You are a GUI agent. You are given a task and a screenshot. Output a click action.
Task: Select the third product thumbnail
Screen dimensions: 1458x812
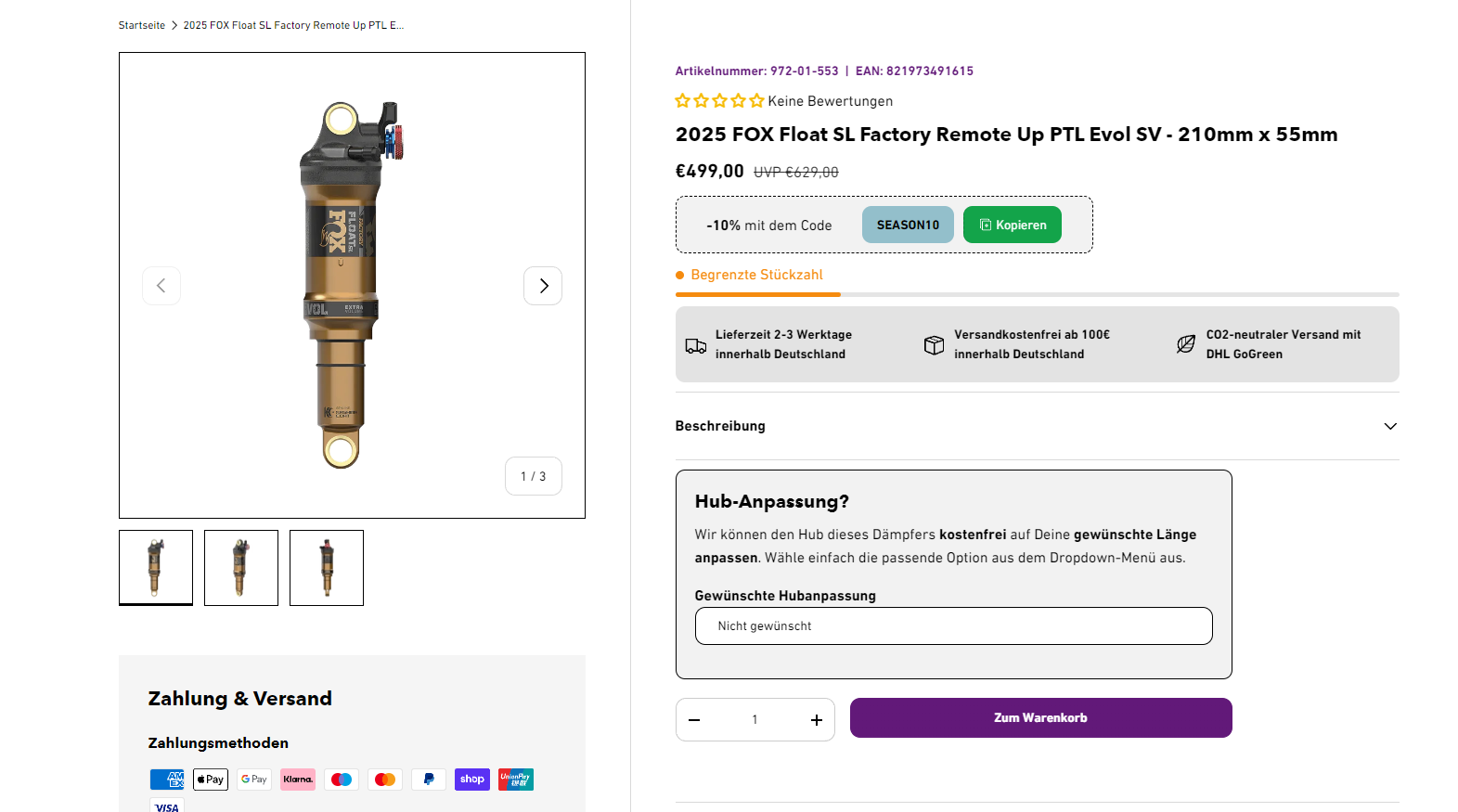pos(327,568)
